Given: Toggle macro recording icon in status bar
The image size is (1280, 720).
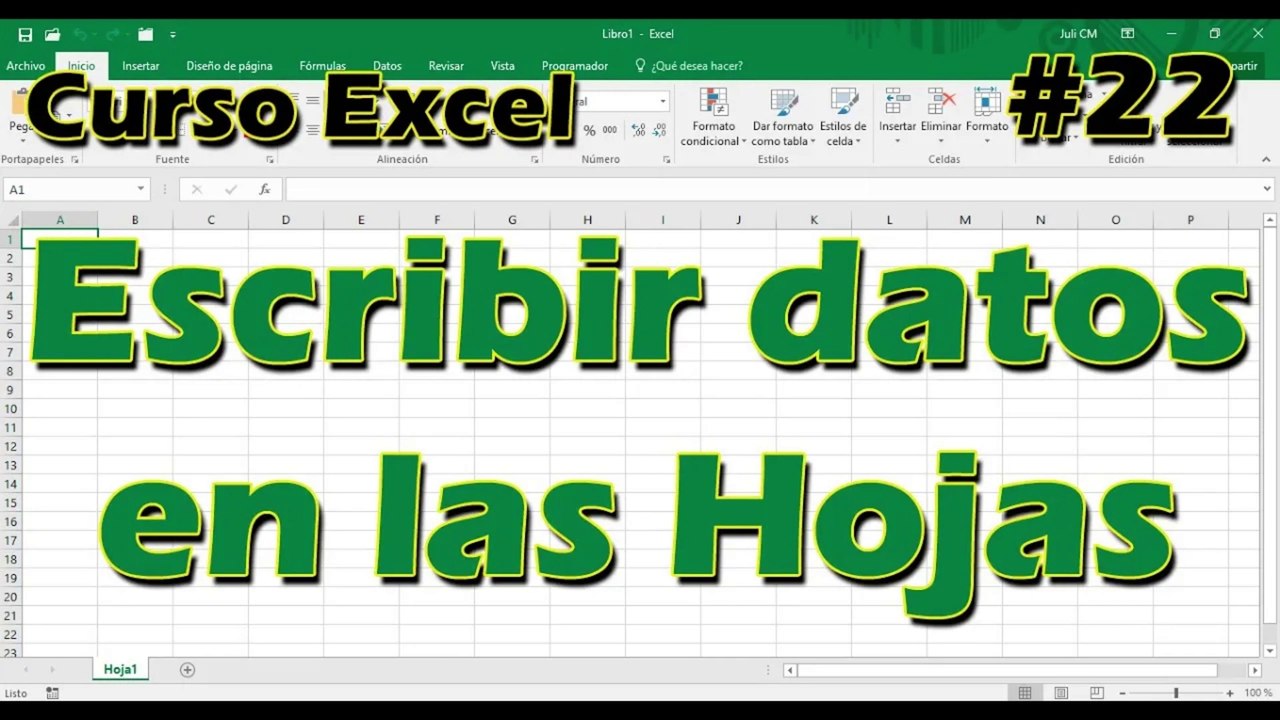Looking at the screenshot, I should click(x=52, y=693).
